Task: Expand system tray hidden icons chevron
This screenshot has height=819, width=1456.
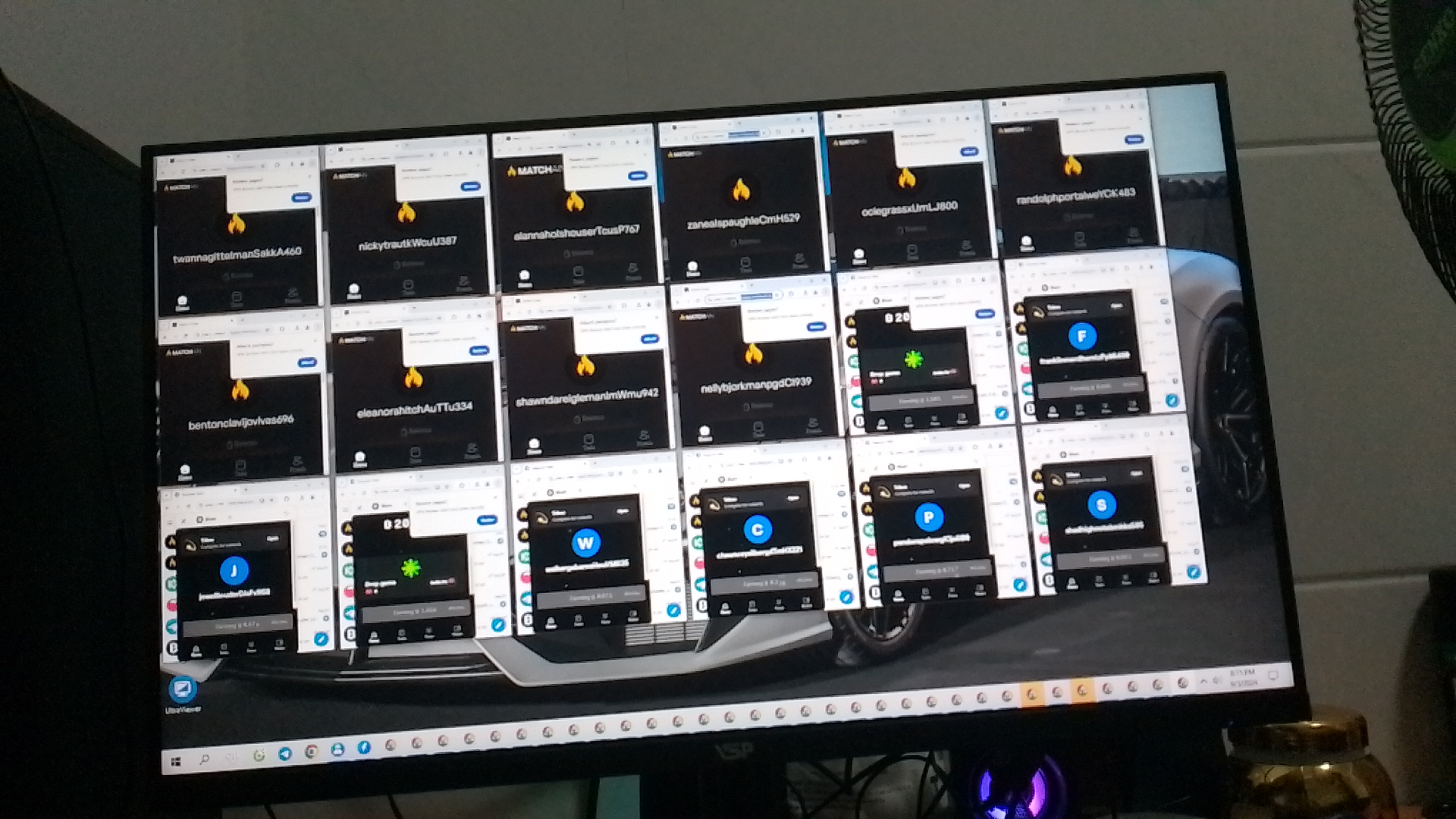Action: [1203, 682]
